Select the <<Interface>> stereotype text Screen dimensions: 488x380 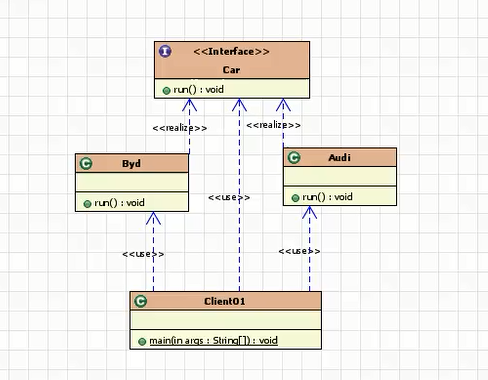231,52
